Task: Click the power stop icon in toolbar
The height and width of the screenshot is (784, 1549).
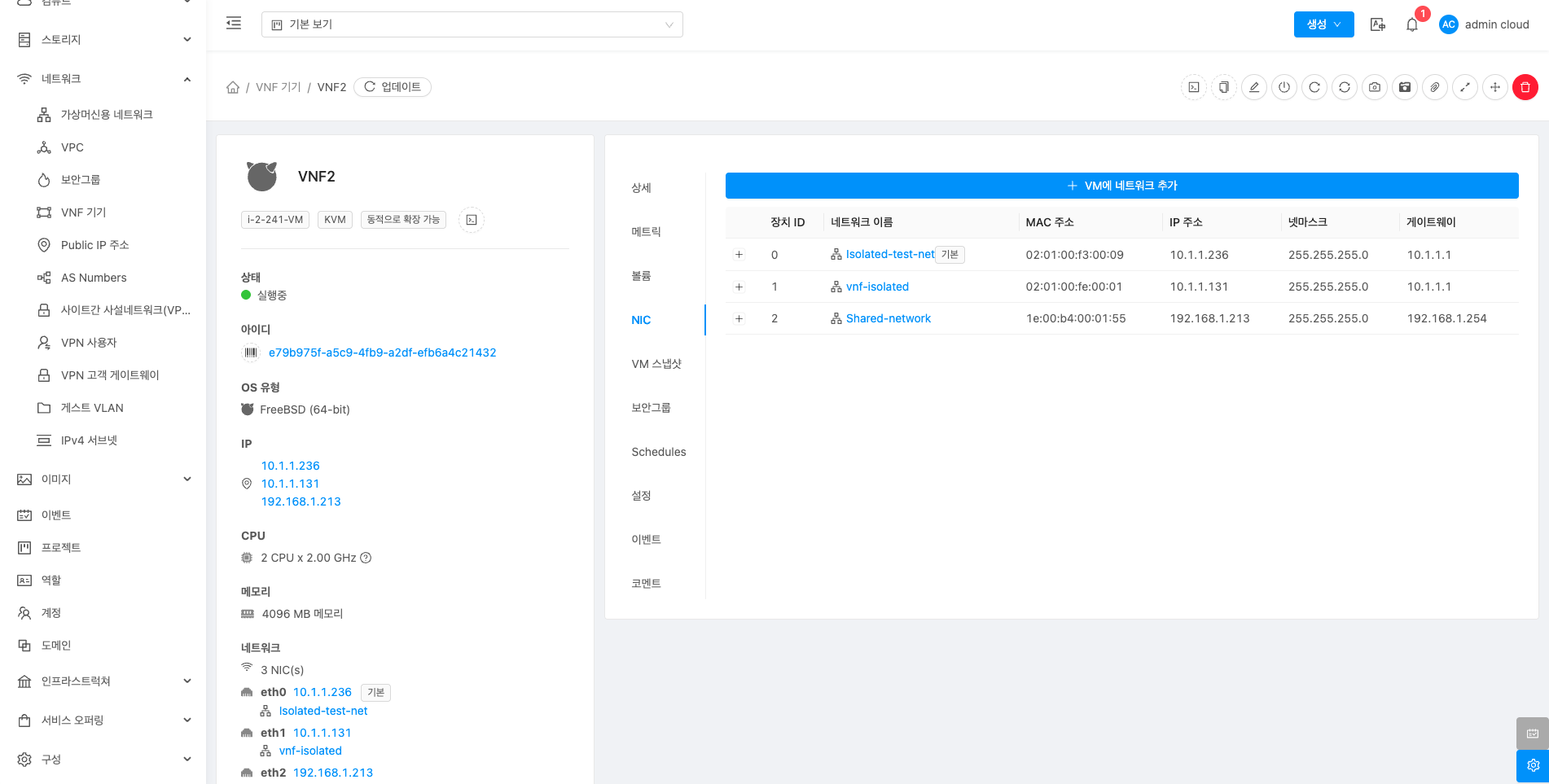Action: tap(1284, 87)
